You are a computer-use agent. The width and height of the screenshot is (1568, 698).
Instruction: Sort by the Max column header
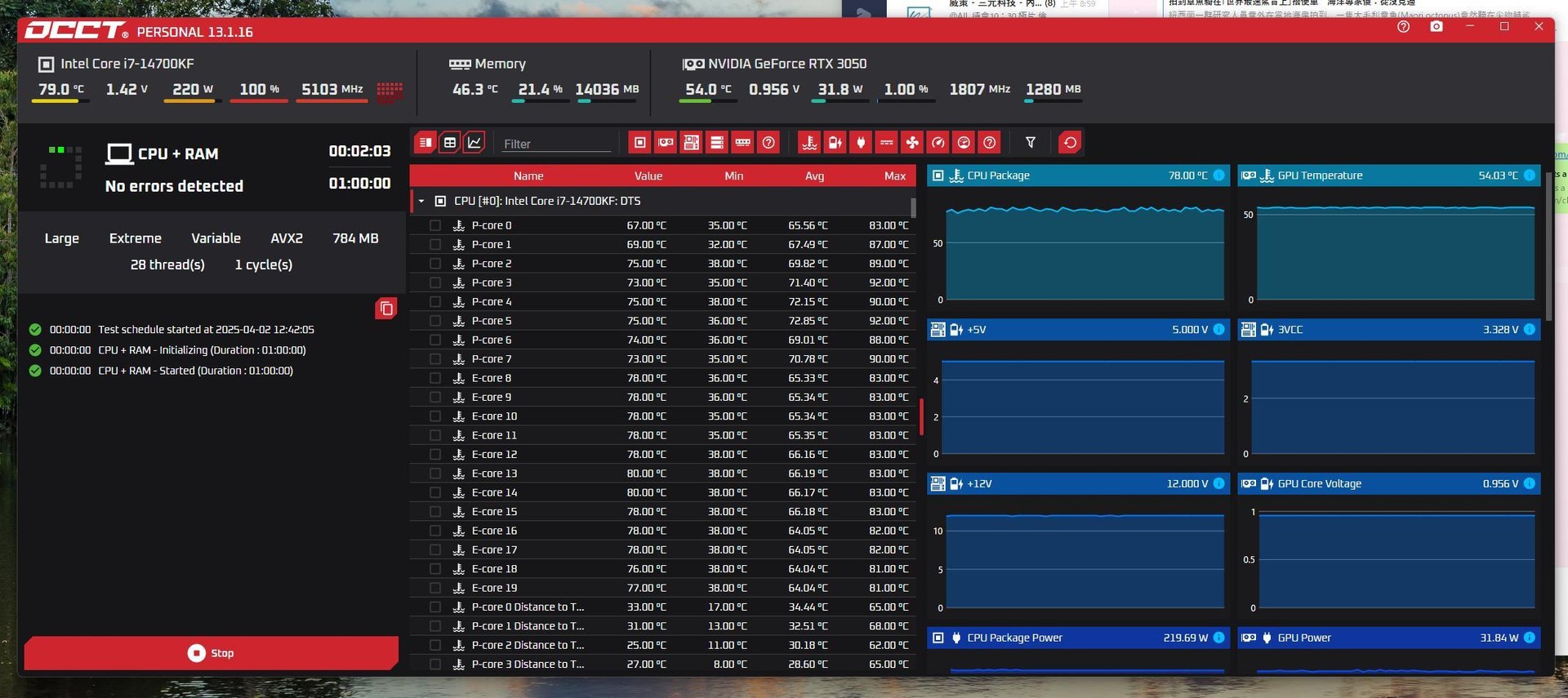pos(895,176)
